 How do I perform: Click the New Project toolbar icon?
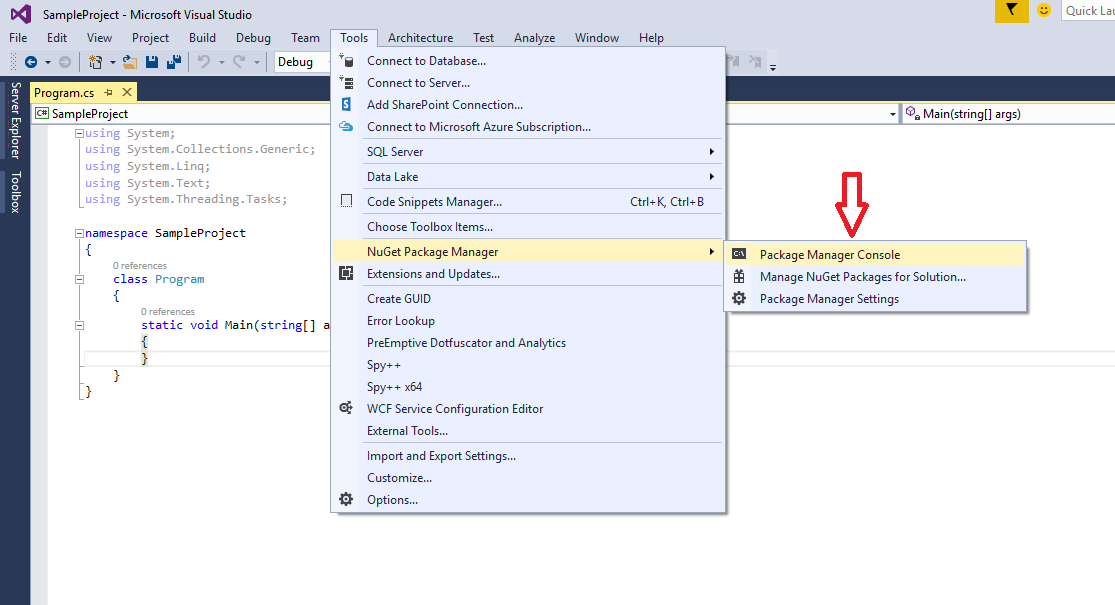tap(95, 63)
